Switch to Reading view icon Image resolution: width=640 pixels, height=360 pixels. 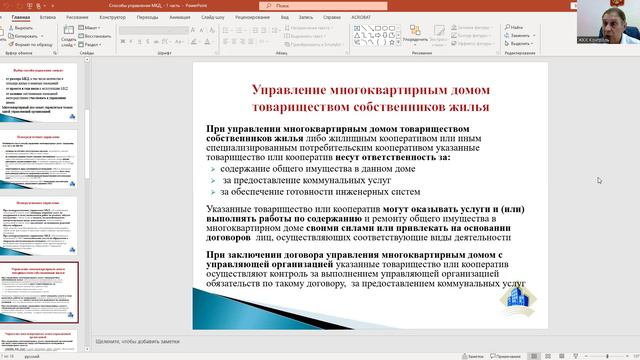click(562, 356)
